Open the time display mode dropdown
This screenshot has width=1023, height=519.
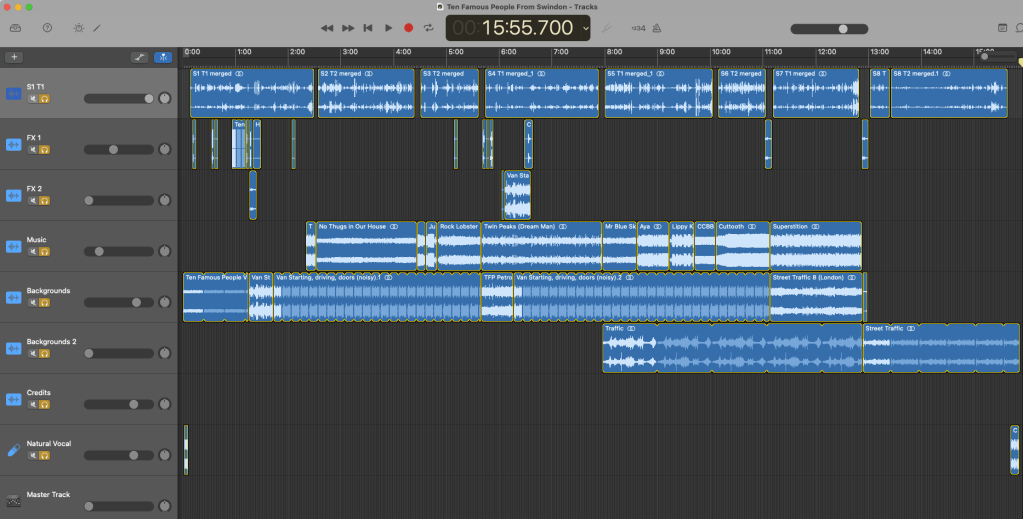(586, 29)
